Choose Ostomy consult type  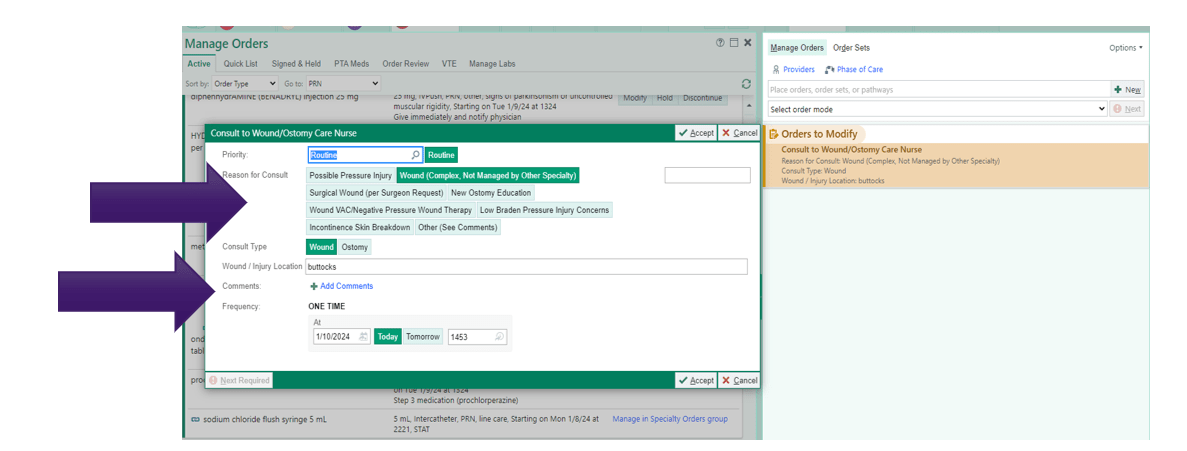coord(354,247)
